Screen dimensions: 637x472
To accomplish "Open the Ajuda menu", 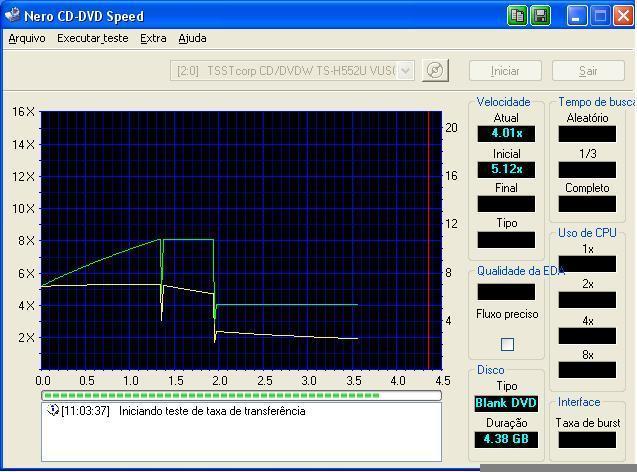I will pos(192,38).
